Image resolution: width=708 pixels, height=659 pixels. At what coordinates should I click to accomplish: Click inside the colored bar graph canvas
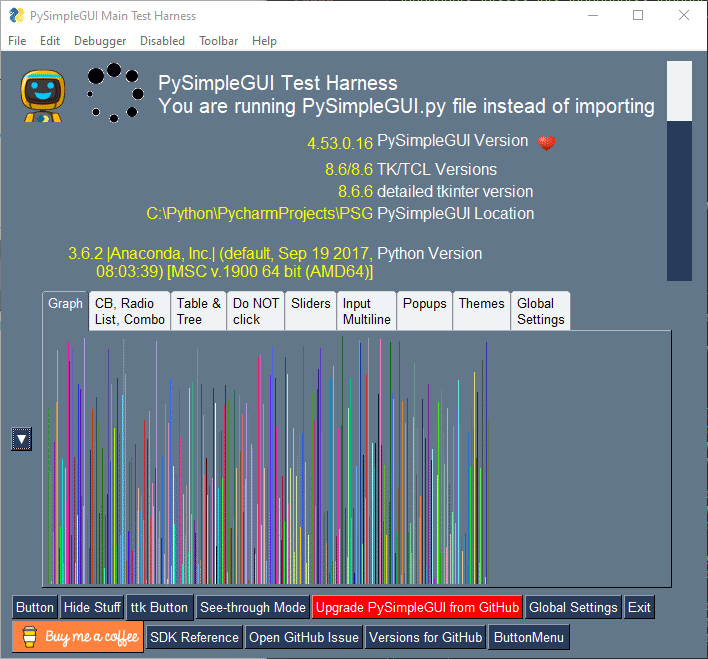click(357, 458)
